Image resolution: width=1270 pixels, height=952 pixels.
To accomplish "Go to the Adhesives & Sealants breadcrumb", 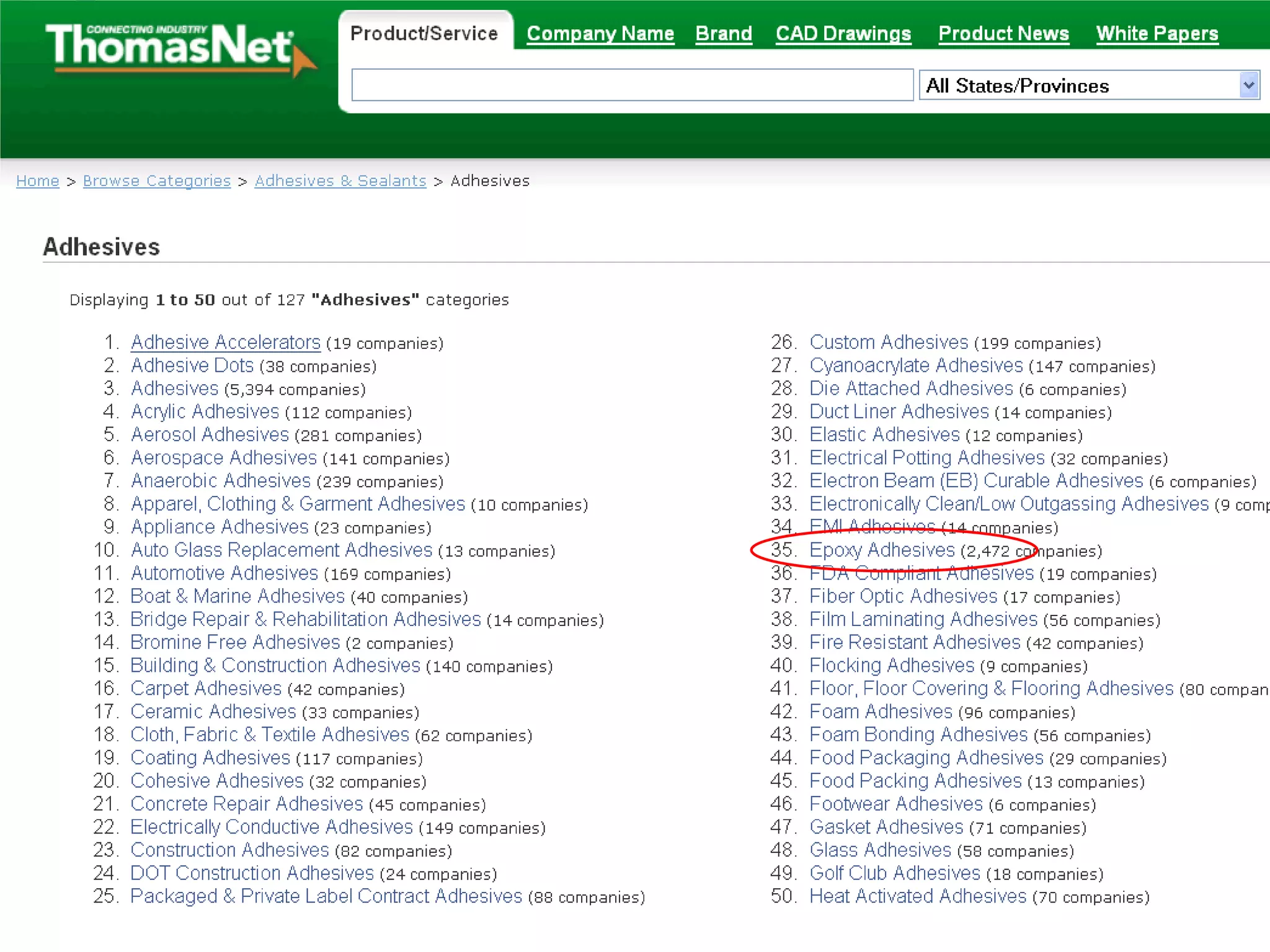I will [x=340, y=181].
